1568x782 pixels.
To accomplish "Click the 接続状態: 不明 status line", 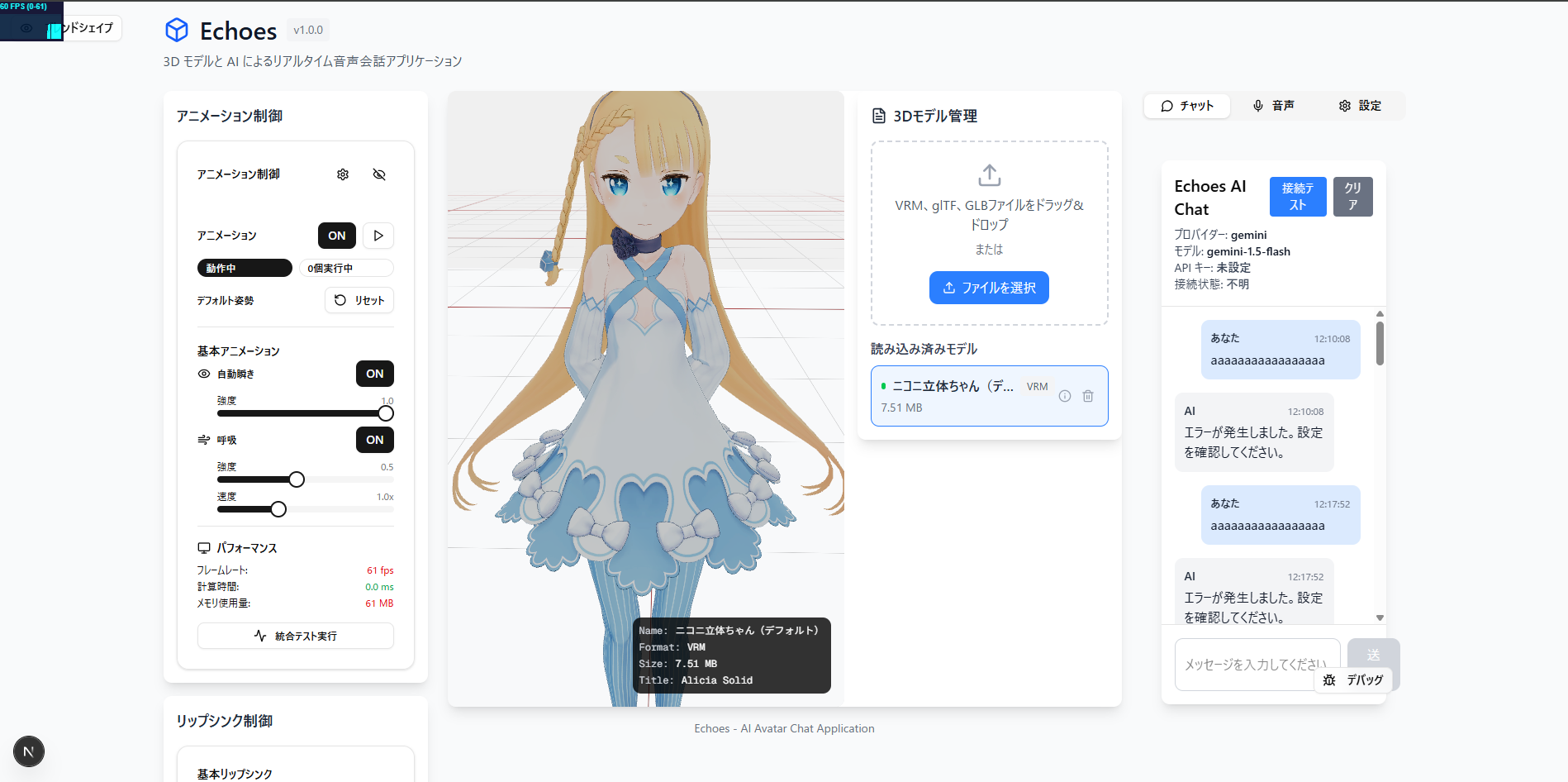I will (1211, 284).
